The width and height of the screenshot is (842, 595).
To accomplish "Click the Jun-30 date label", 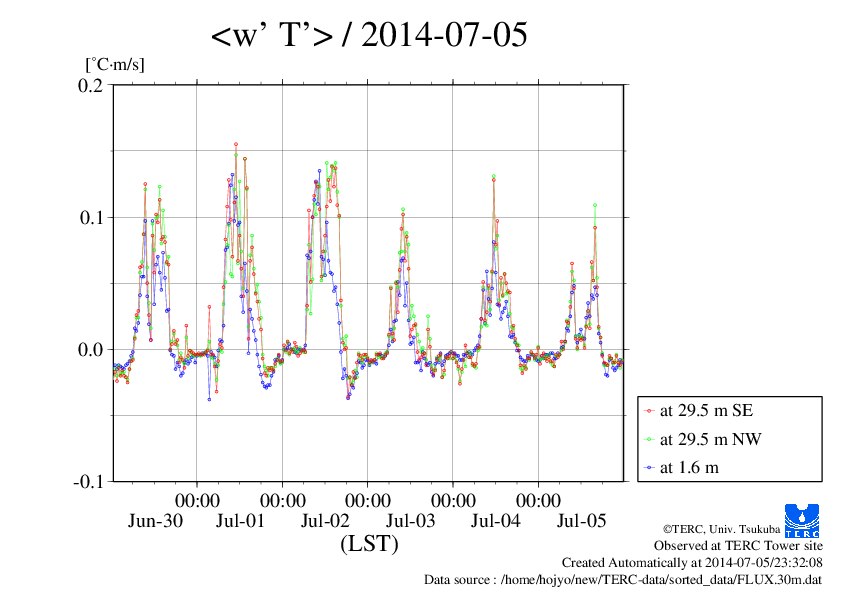I will 155,520.
